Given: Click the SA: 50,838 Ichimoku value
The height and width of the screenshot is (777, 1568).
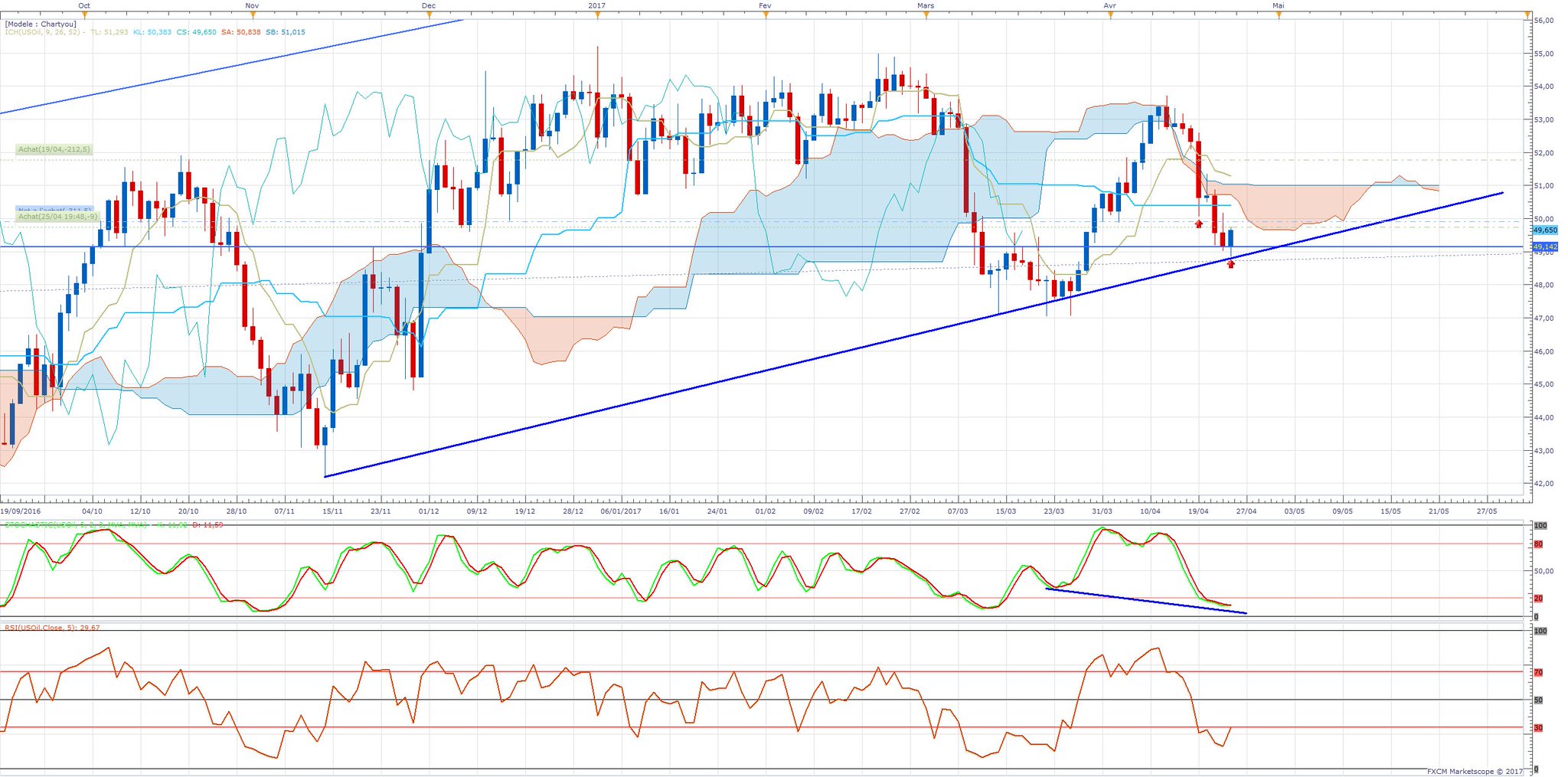Looking at the screenshot, I should 241,32.
